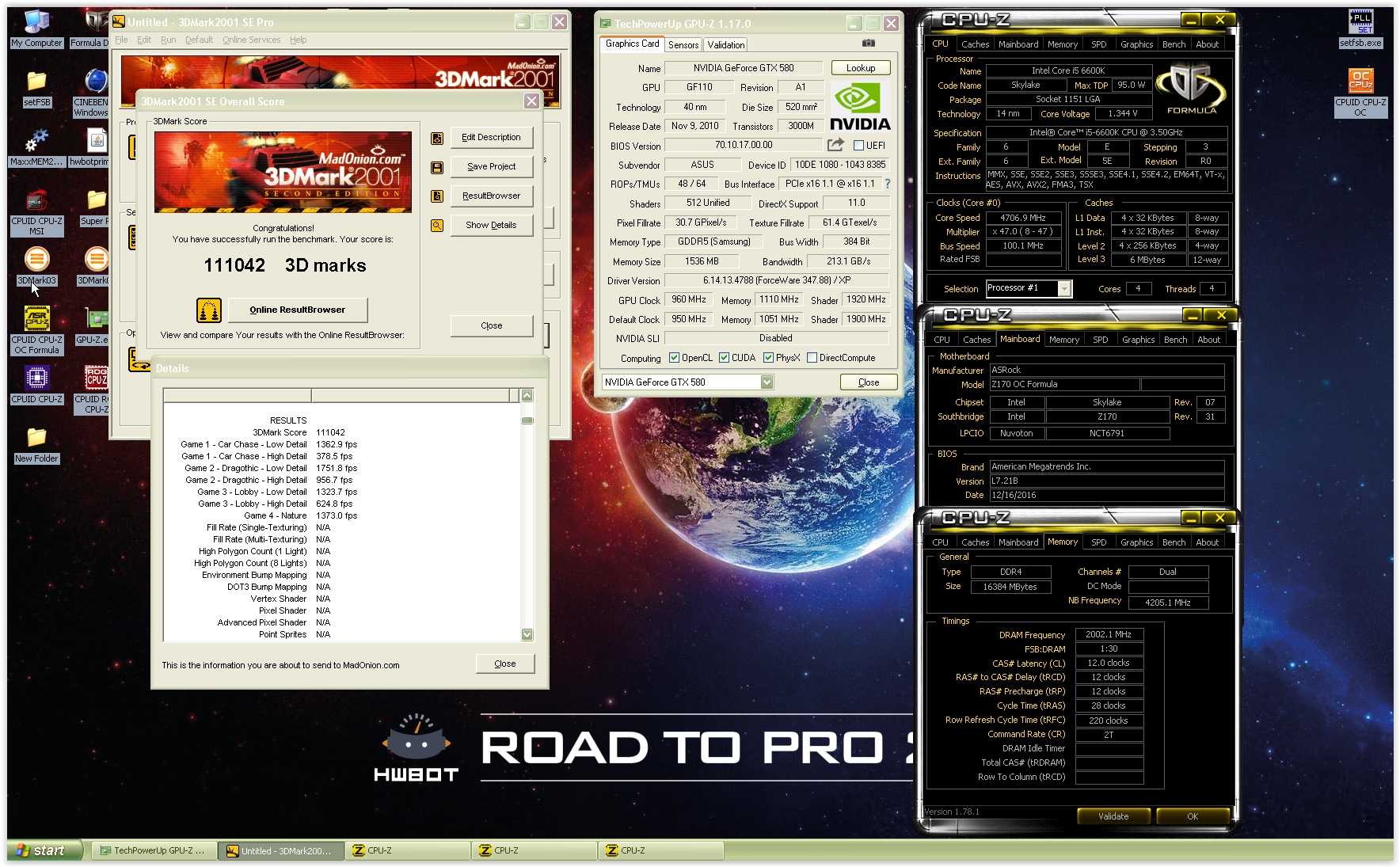Switch to Caches tab in top CPU-Z window
Viewport: 1400px width, 867px height.
pos(975,44)
